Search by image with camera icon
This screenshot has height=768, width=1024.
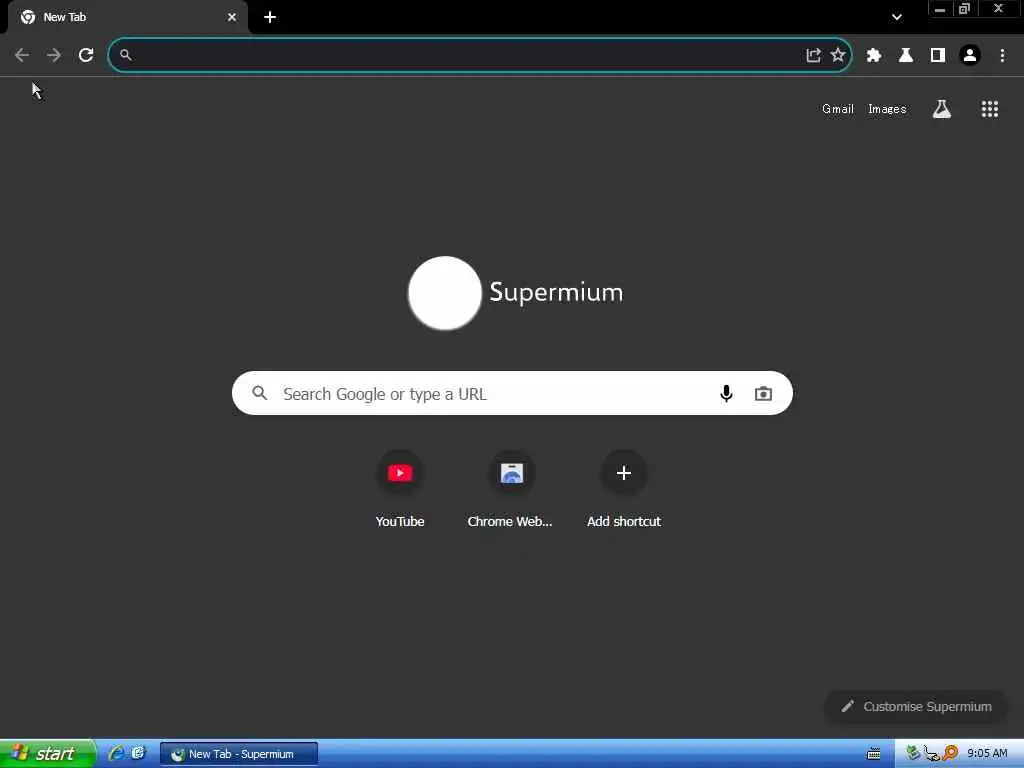click(763, 394)
